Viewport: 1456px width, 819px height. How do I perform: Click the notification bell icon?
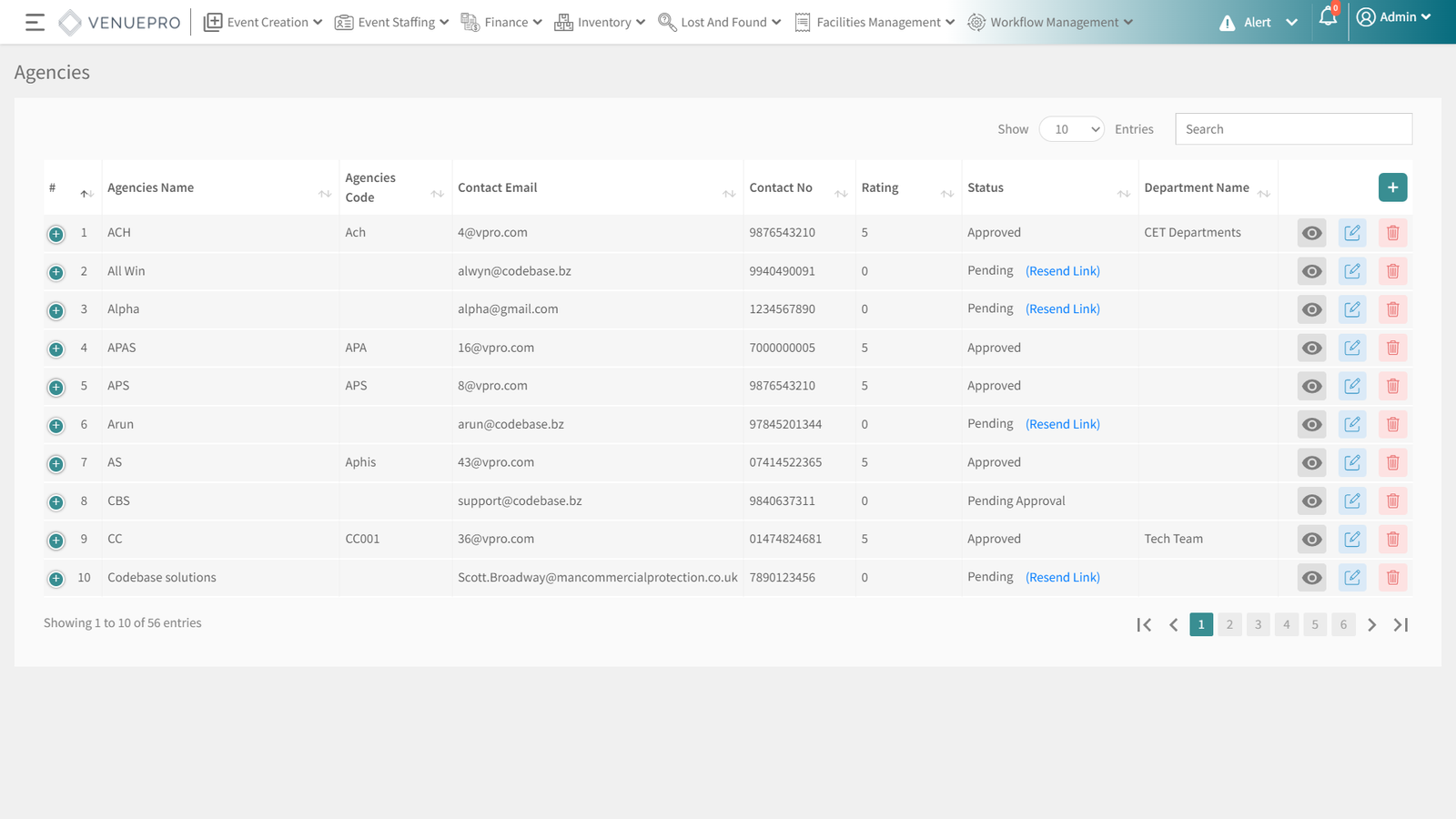tap(1328, 17)
